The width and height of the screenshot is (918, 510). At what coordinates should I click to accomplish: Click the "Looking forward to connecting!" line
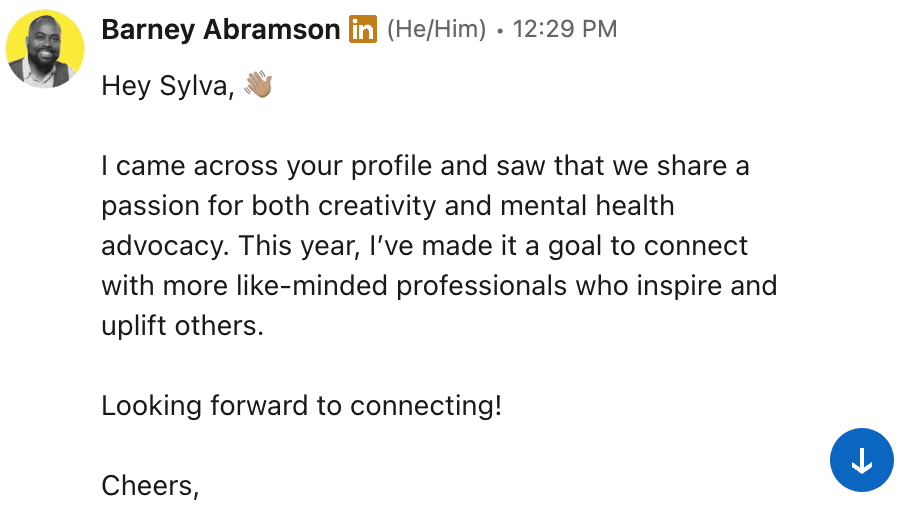tap(301, 406)
